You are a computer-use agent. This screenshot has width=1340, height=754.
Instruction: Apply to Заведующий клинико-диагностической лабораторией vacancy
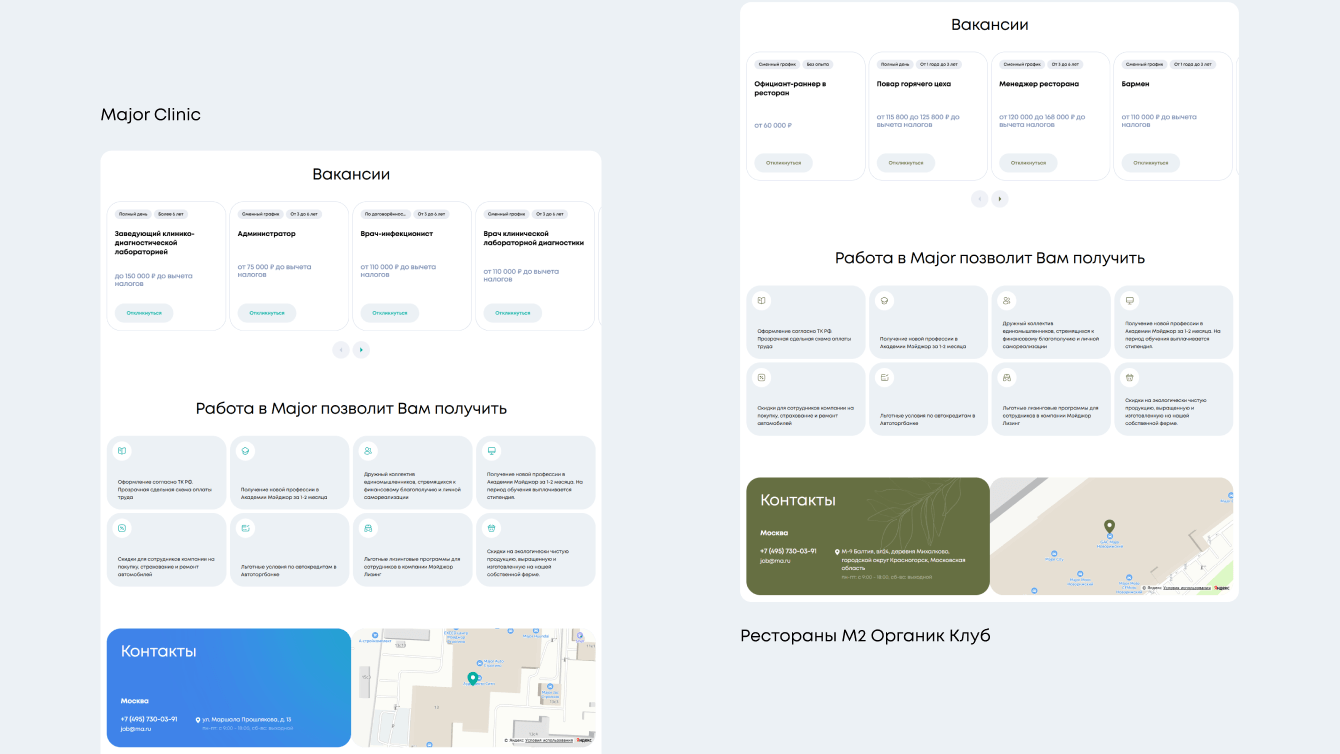click(x=144, y=313)
